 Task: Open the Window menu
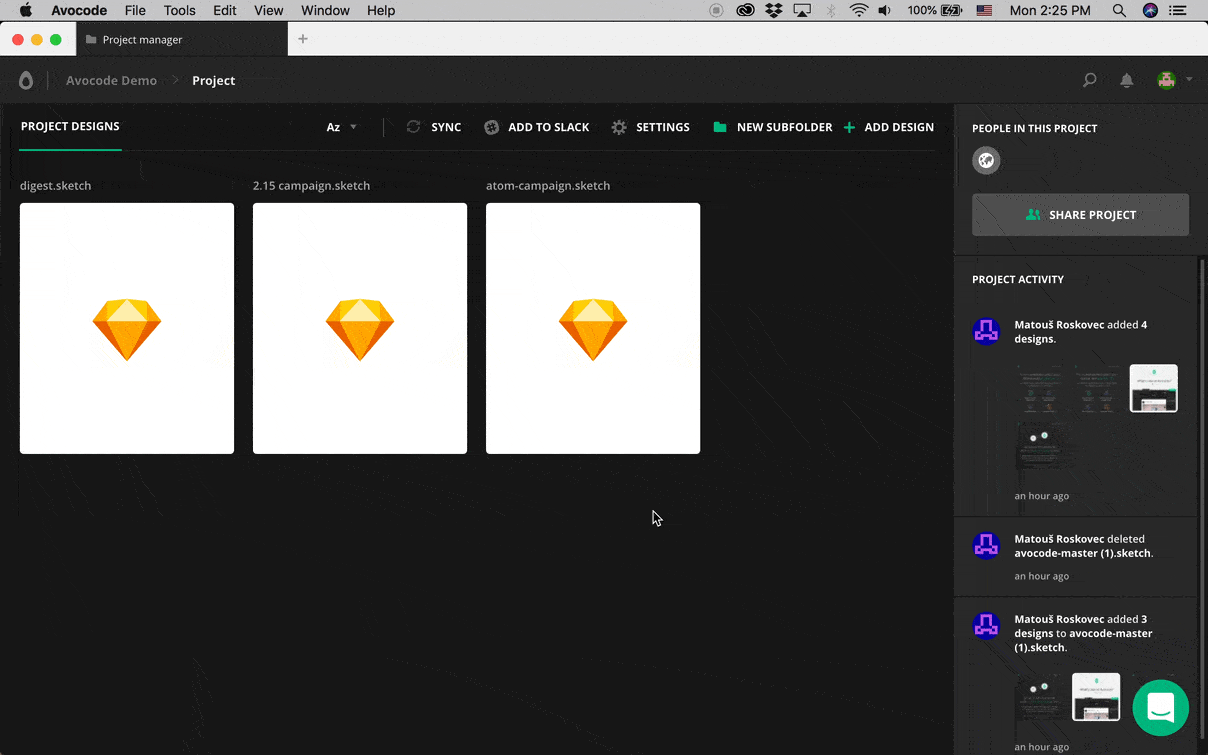click(x=325, y=10)
